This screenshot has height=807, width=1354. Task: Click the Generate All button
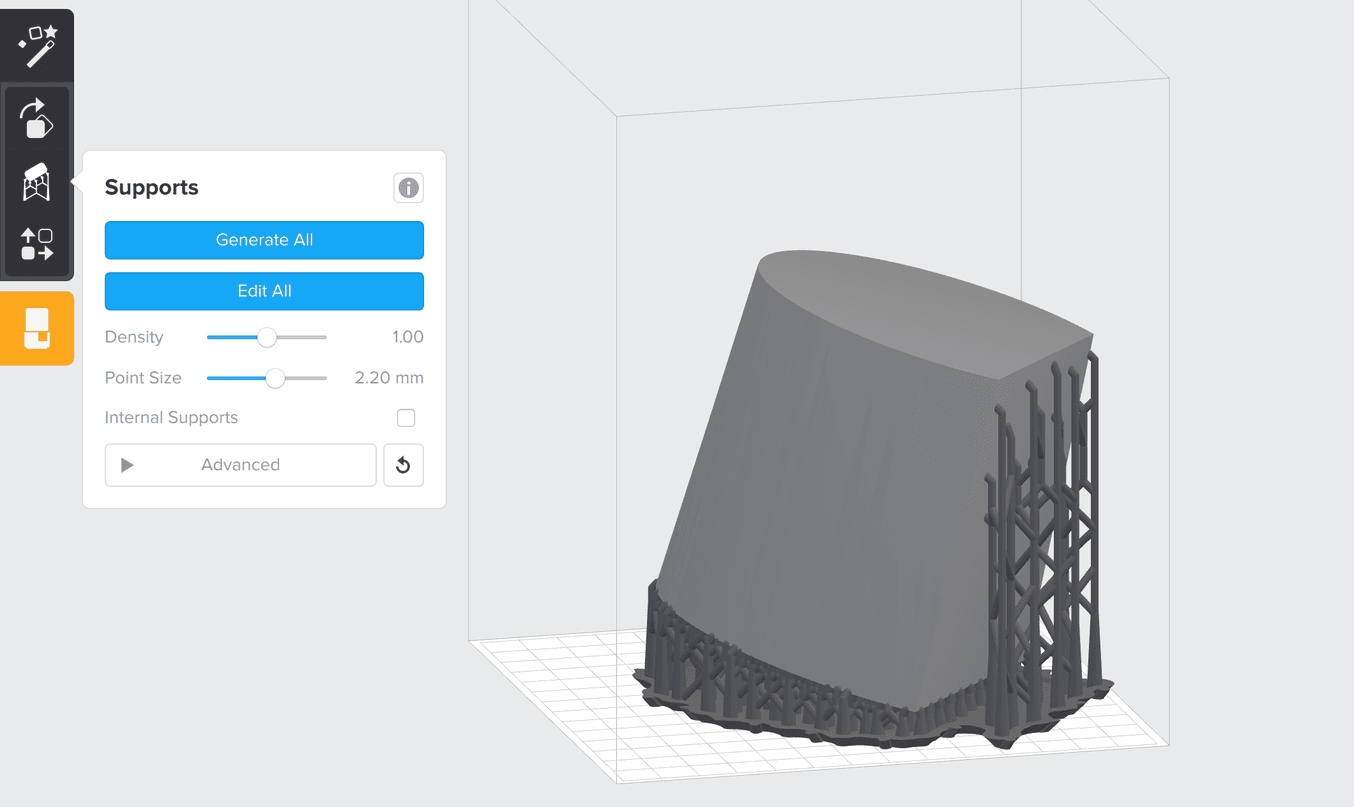point(264,240)
